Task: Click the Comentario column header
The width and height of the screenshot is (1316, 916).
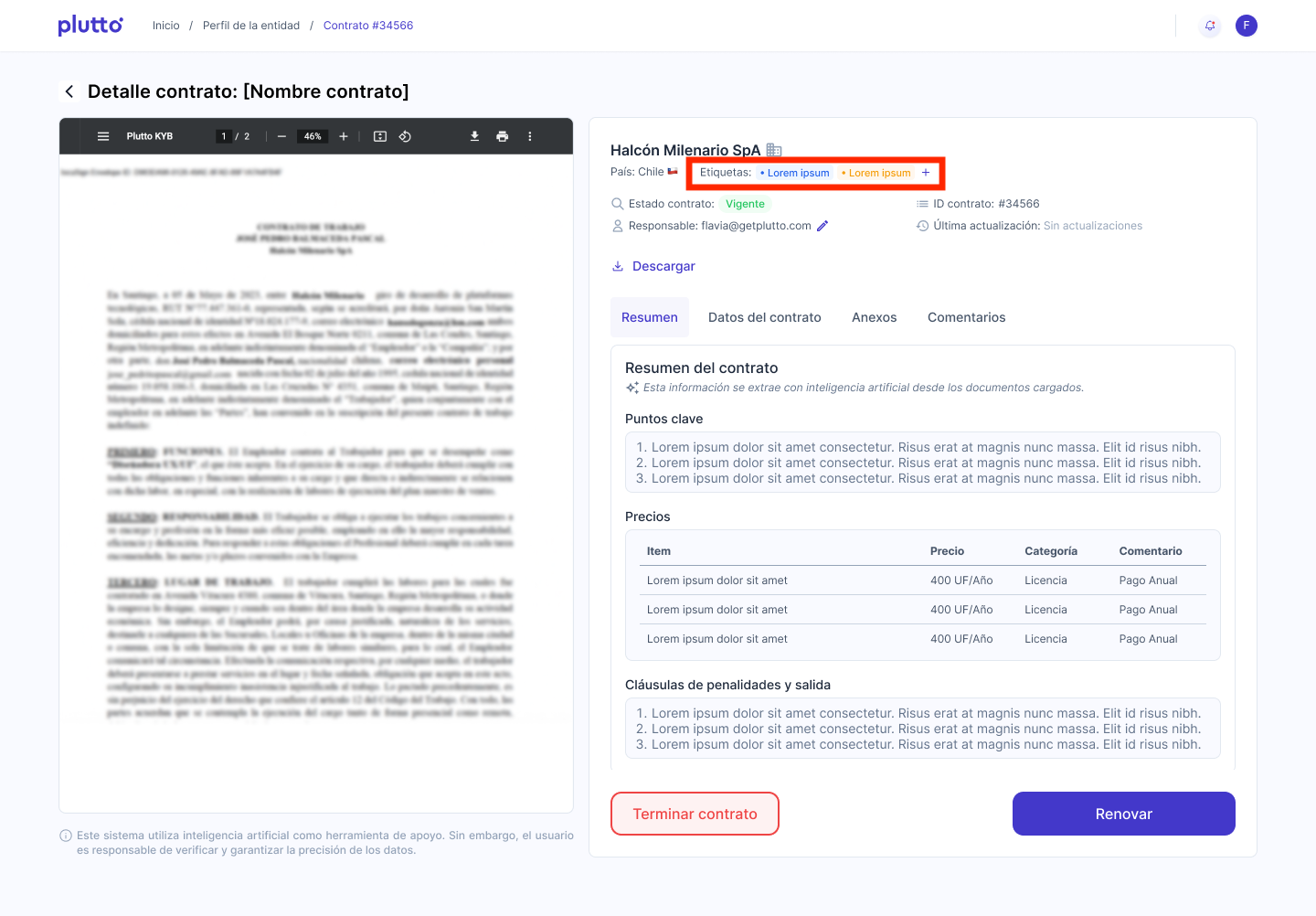Action: (1151, 551)
